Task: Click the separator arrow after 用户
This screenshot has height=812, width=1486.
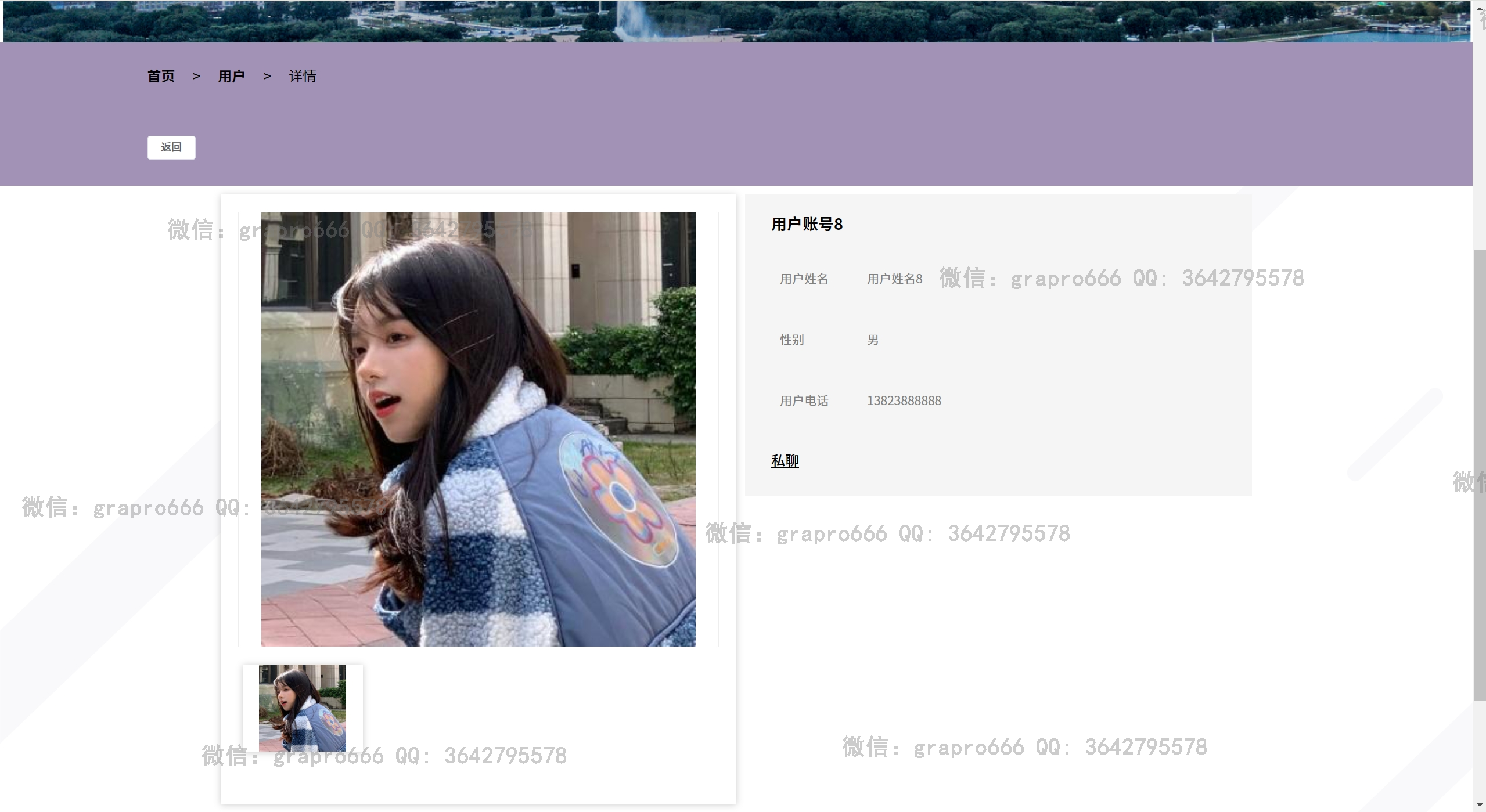Action: [267, 77]
